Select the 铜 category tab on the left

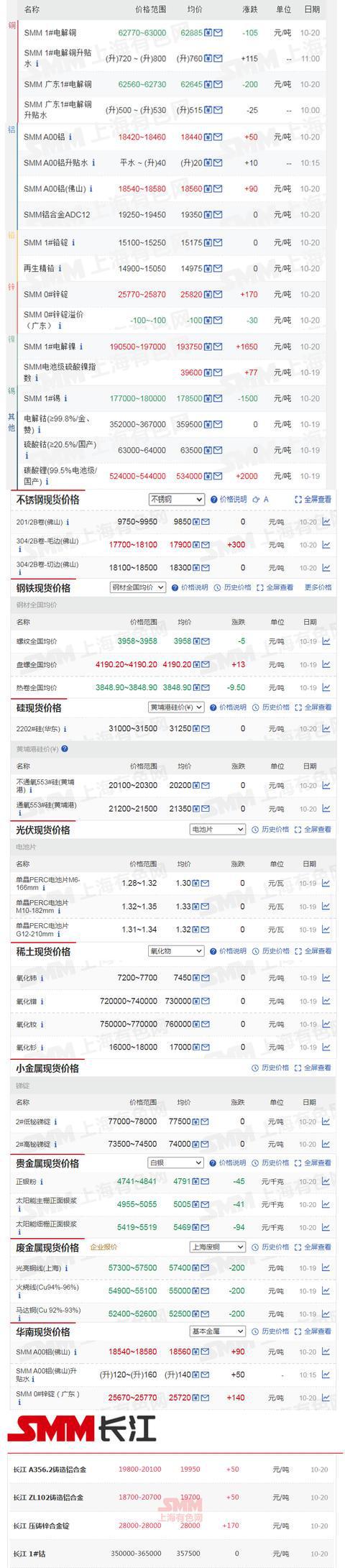coord(11,26)
